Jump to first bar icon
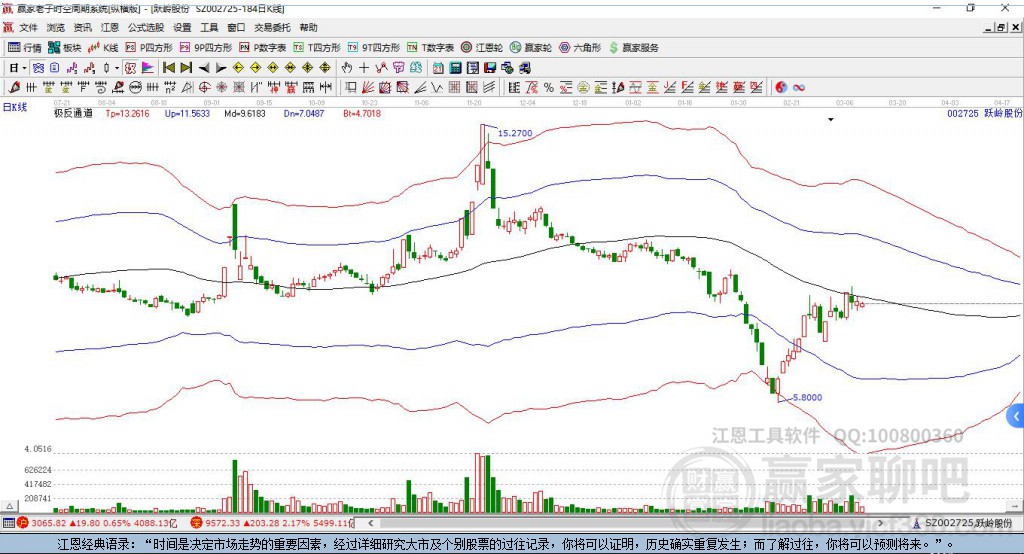 point(168,68)
